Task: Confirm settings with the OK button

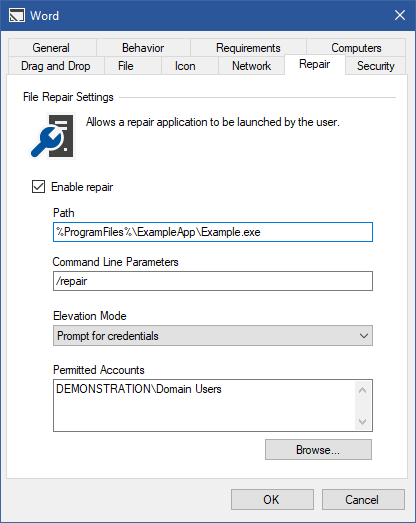Action: 272,499
